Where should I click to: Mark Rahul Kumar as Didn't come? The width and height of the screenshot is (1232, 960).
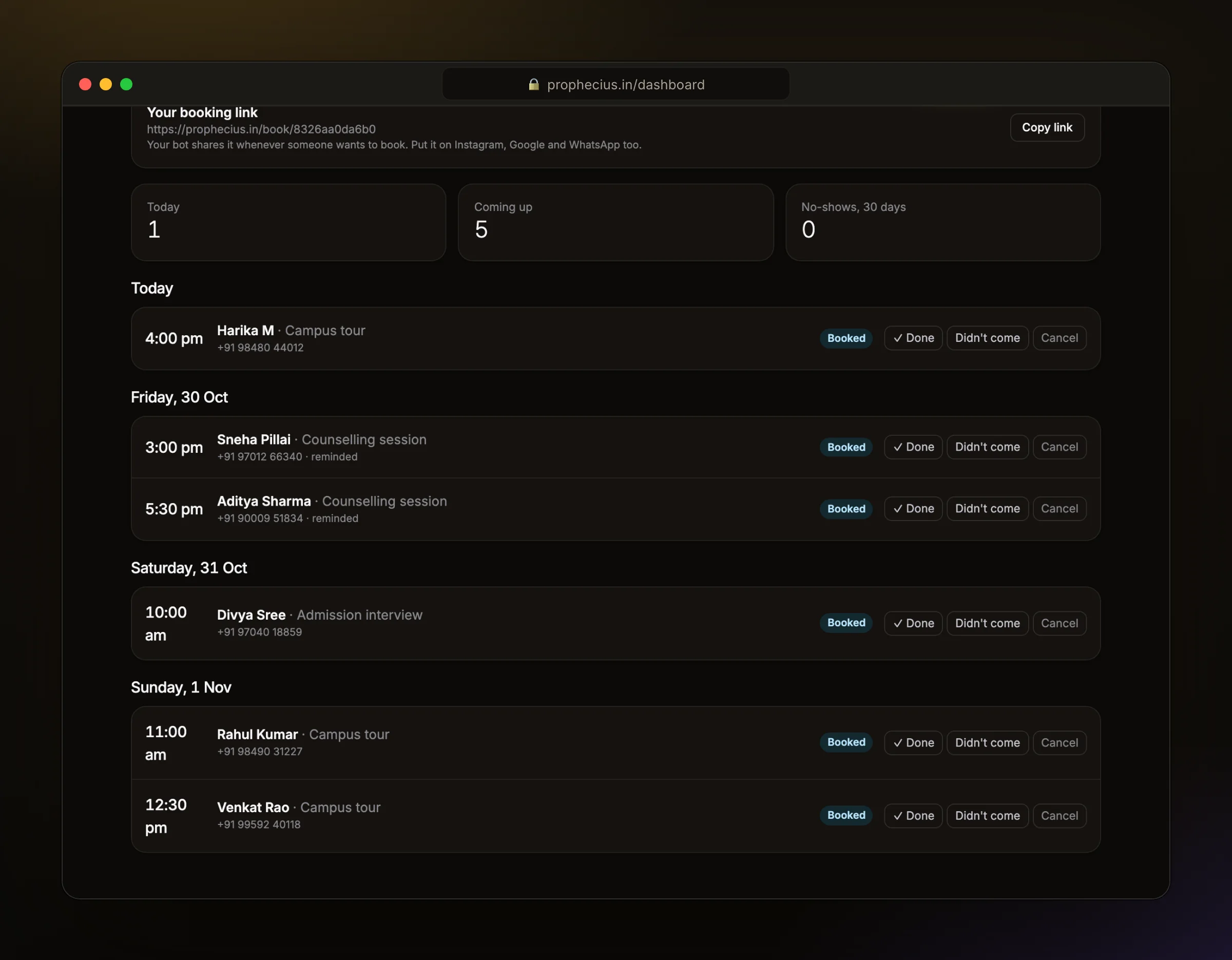coord(987,743)
